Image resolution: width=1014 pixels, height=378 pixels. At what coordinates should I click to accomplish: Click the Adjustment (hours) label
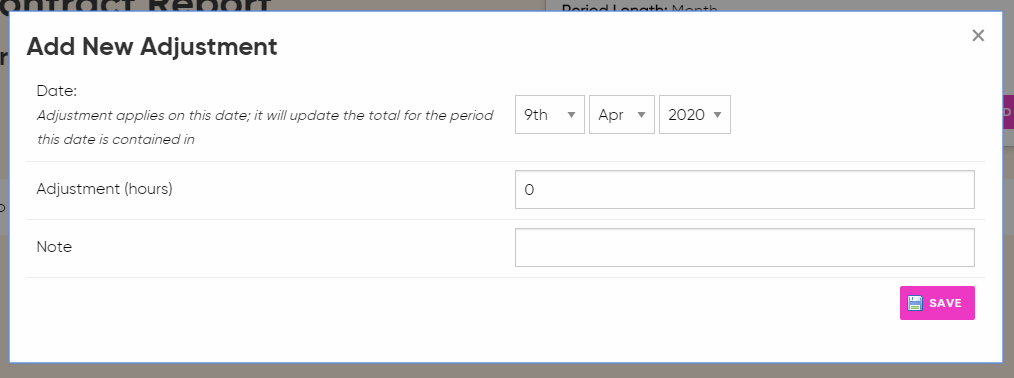[105, 189]
